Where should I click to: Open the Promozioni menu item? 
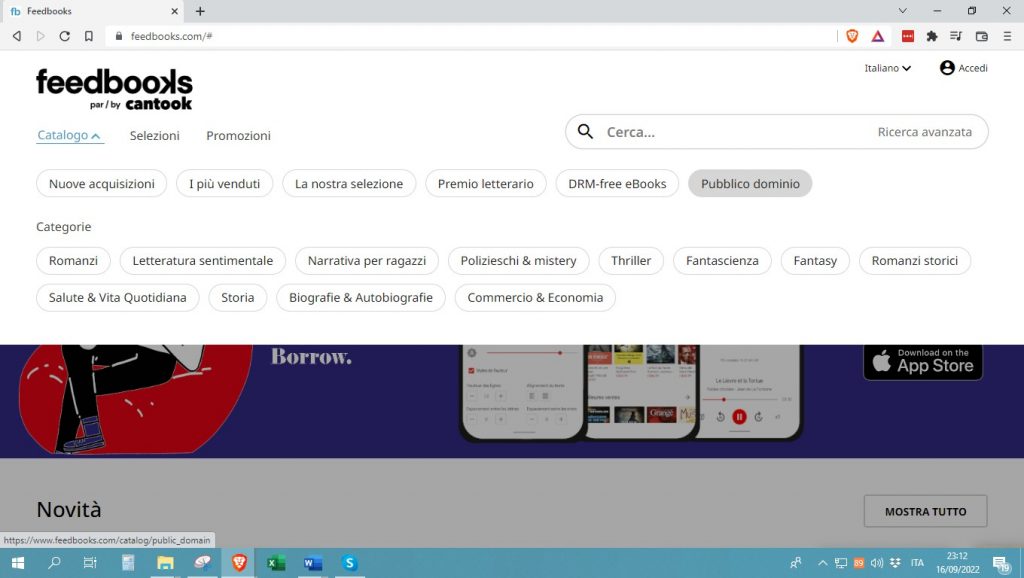tap(238, 135)
